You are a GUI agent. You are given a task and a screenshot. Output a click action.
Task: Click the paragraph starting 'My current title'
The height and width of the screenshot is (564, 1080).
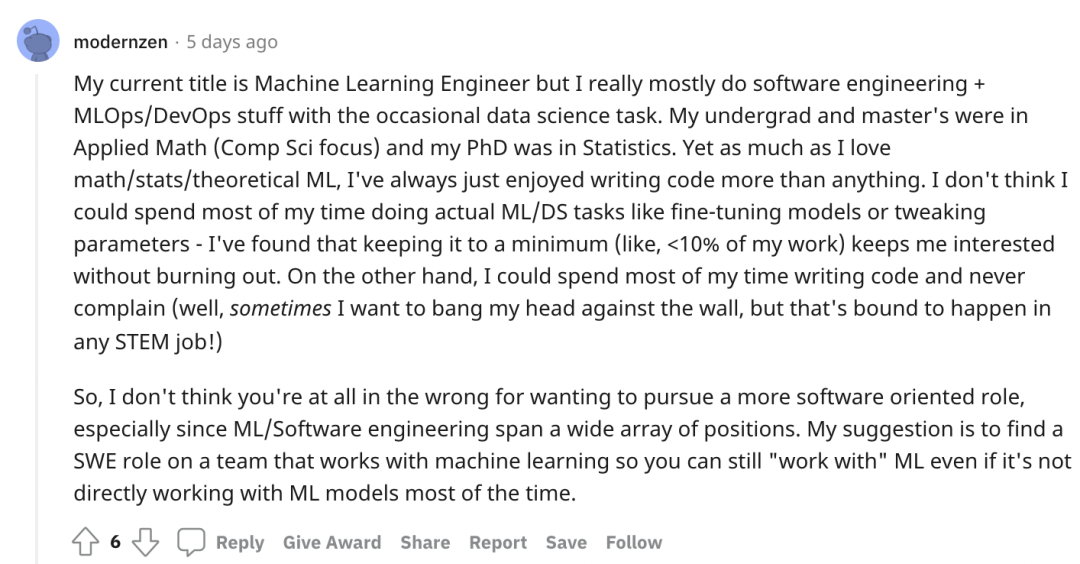(571, 212)
